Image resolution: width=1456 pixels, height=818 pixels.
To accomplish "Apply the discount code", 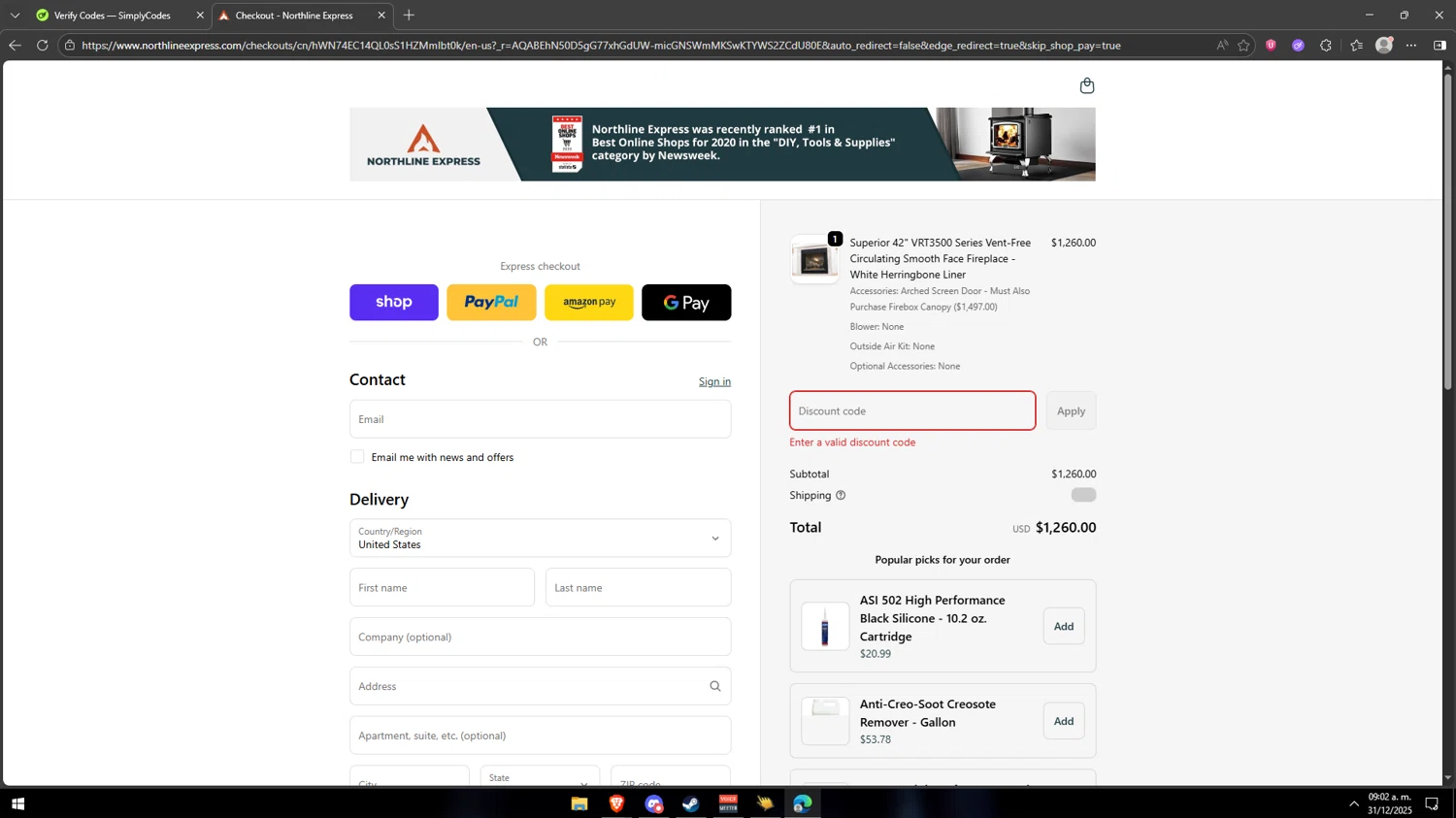I will [x=1071, y=410].
